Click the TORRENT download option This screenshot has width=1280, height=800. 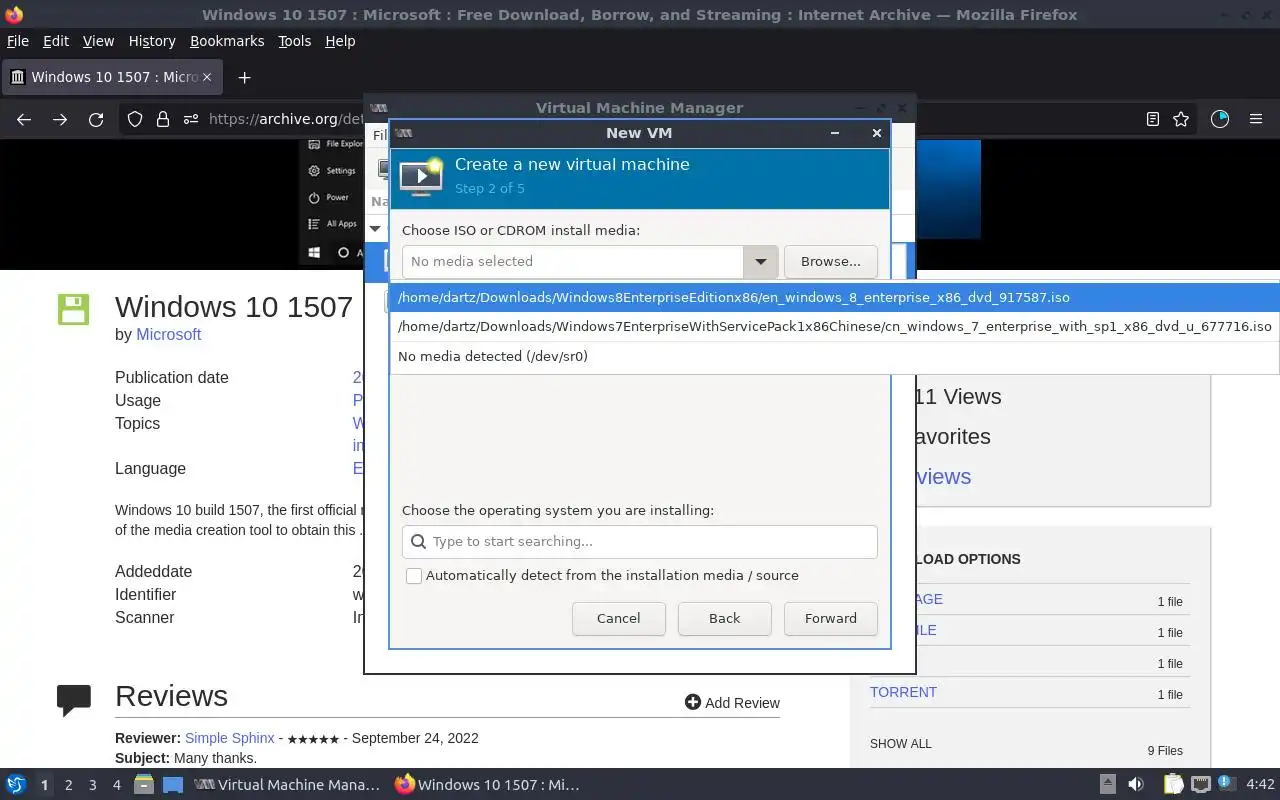coord(903,692)
